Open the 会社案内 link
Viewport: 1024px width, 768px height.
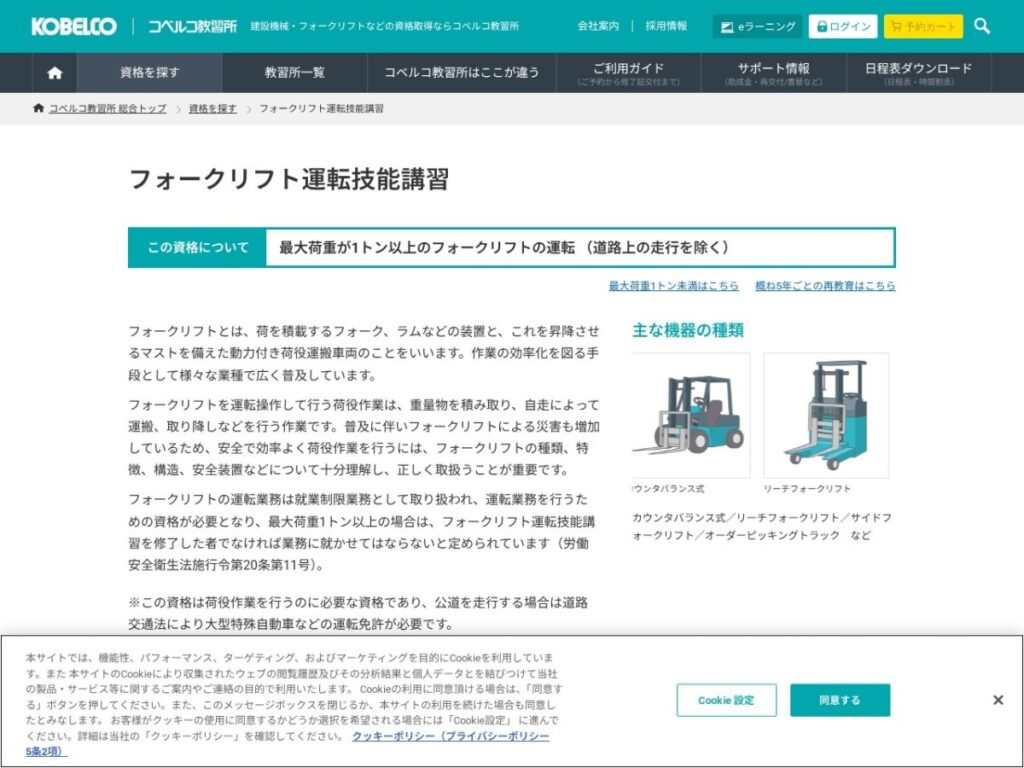coord(598,26)
